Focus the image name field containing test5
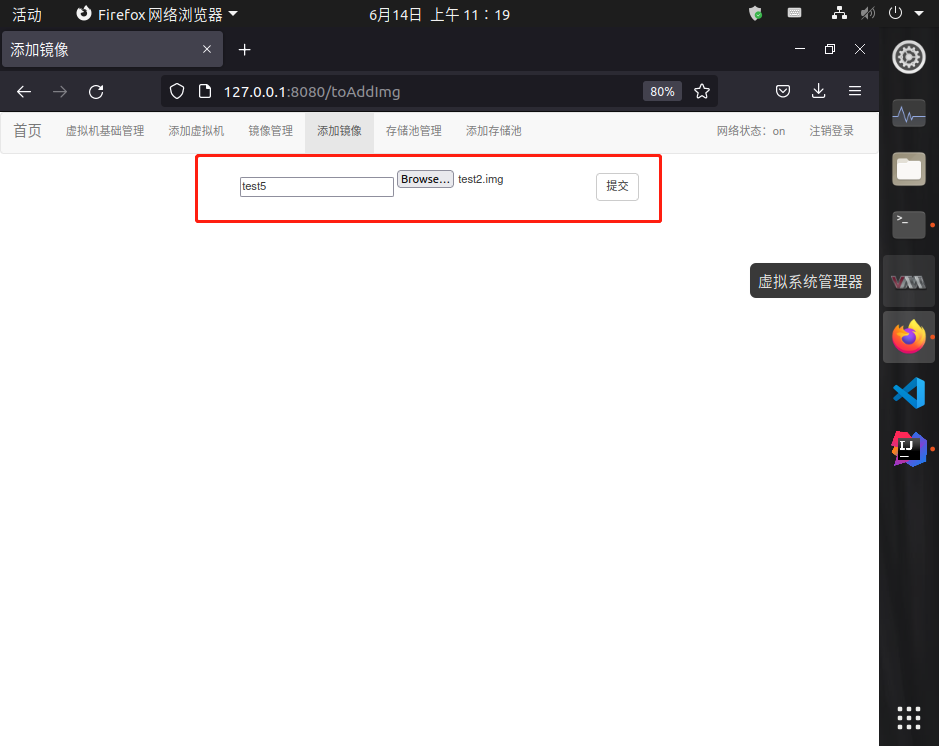This screenshot has width=939, height=746. coord(317,187)
